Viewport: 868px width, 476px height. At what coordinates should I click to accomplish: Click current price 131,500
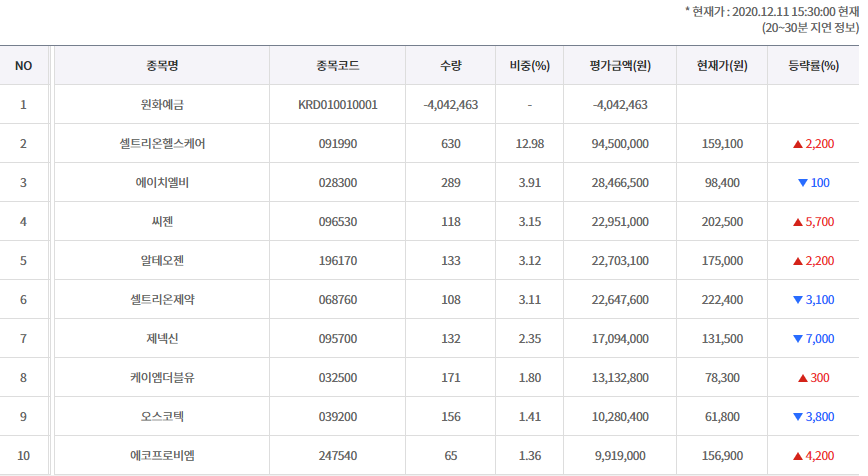pyautogui.click(x=722, y=339)
